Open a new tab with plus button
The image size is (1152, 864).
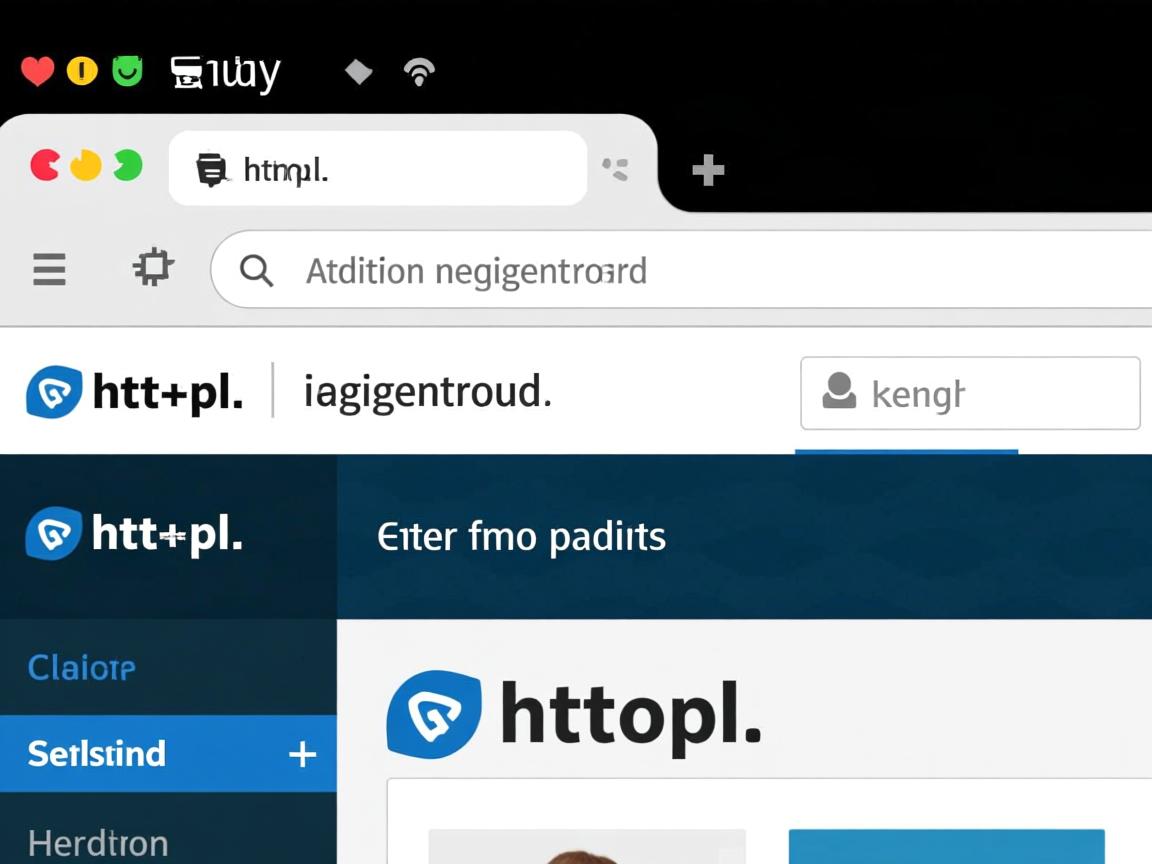point(708,170)
